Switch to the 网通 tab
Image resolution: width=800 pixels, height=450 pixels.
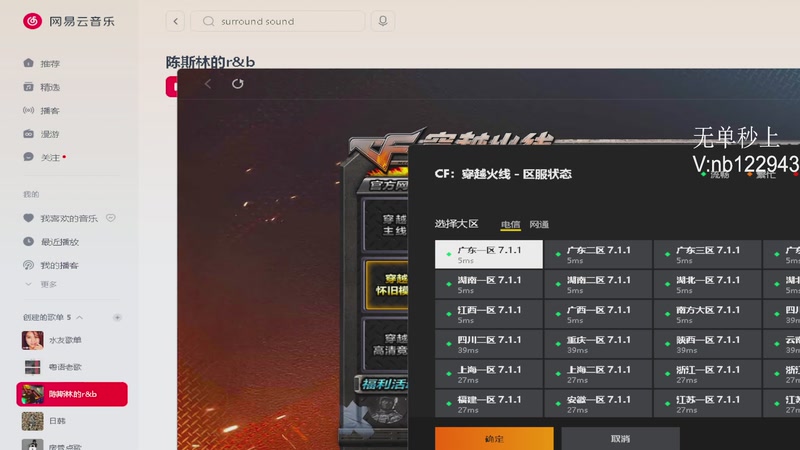point(539,224)
